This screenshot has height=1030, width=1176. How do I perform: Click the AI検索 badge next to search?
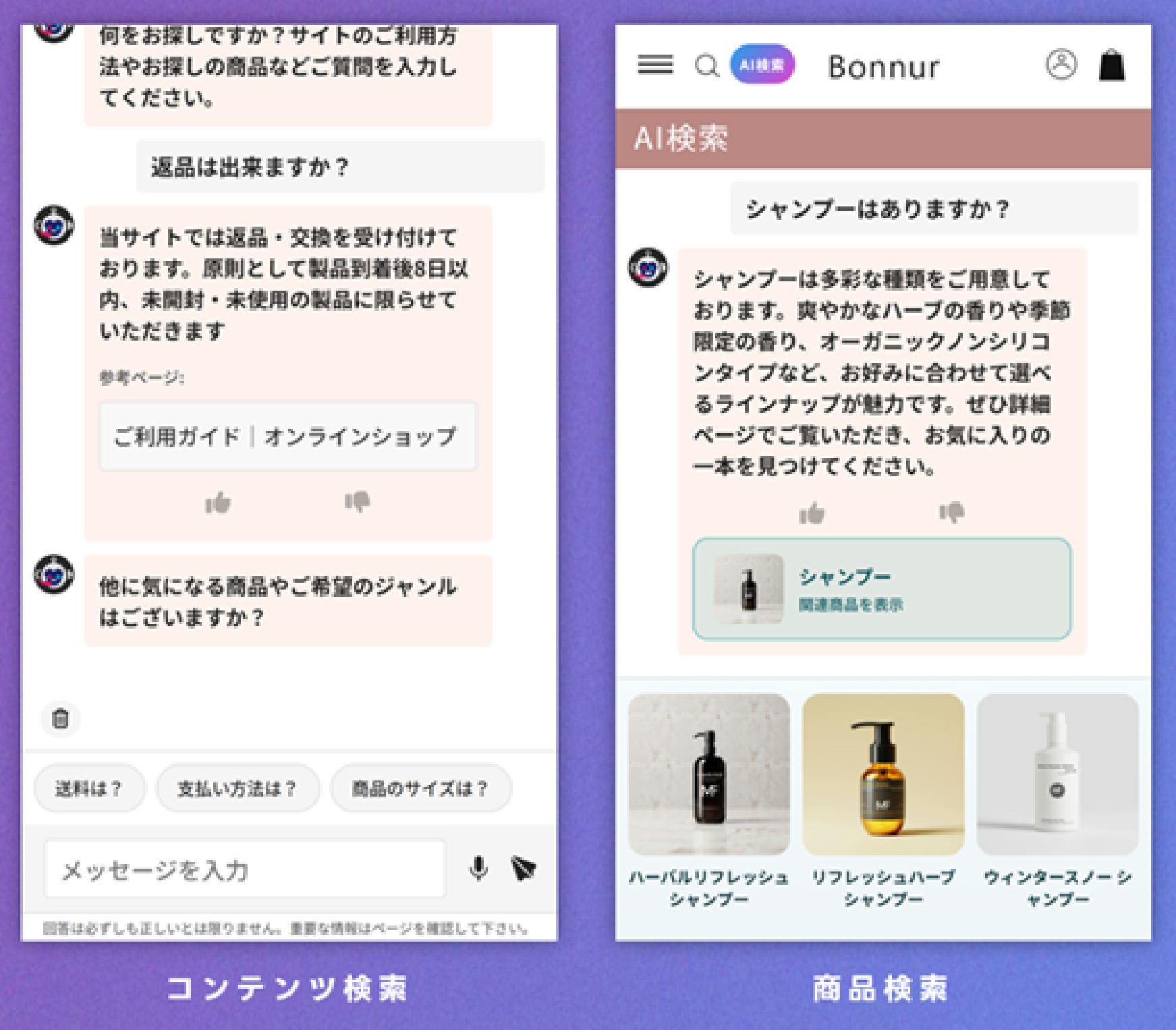point(761,65)
